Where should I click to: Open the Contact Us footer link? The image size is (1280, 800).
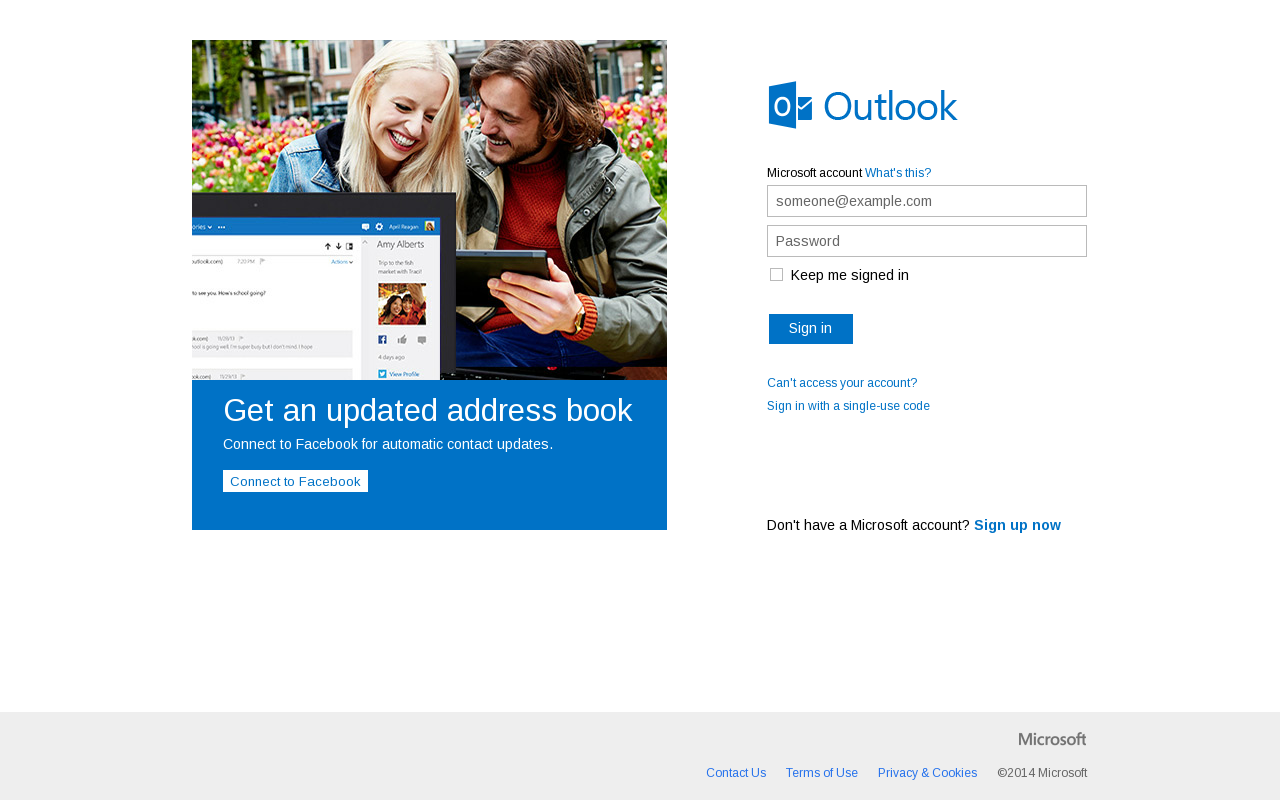(x=736, y=773)
